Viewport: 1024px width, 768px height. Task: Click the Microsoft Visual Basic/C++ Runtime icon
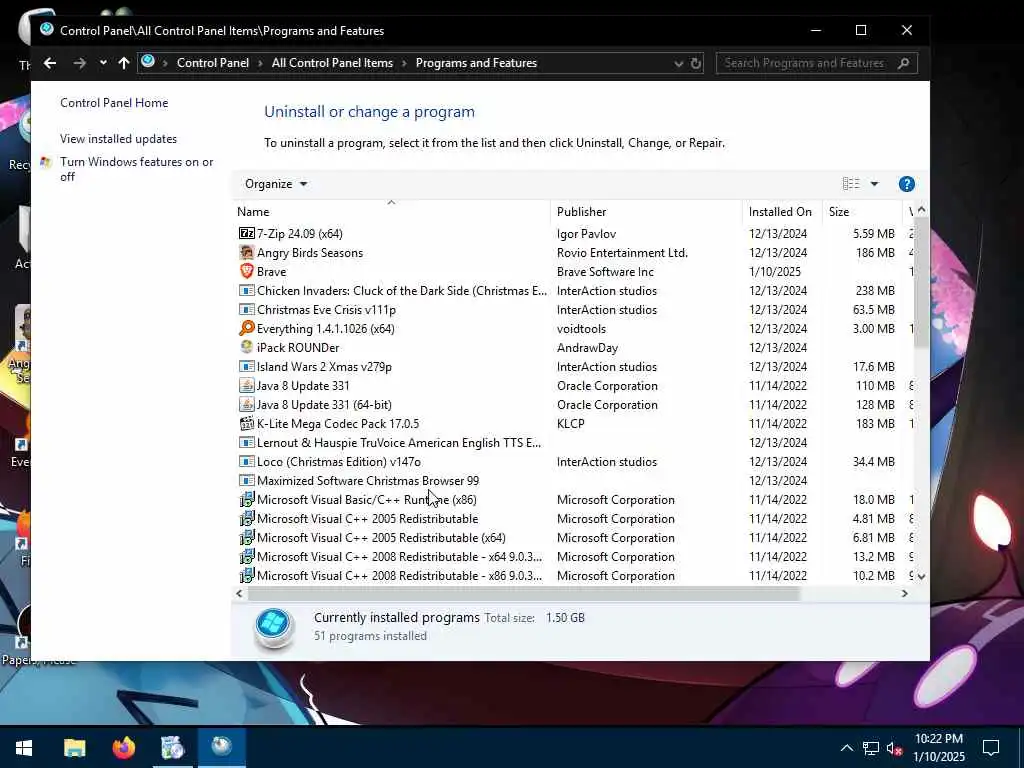tap(246, 499)
